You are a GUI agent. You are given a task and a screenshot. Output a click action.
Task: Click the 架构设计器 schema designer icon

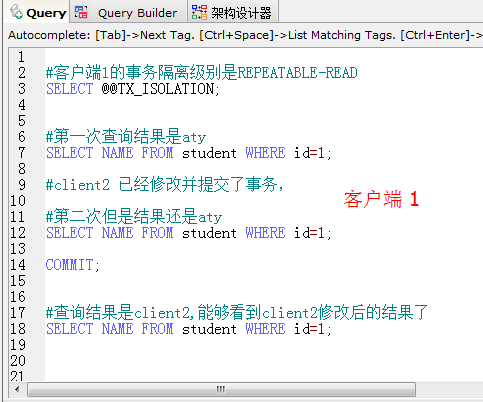pos(199,12)
